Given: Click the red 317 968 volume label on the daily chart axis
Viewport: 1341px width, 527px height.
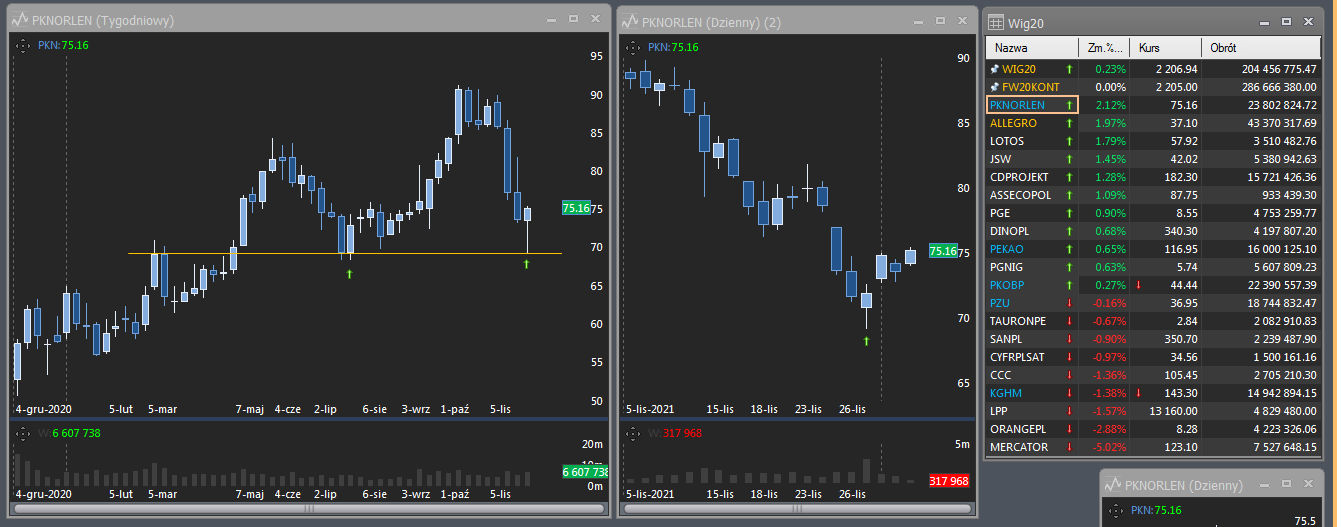Looking at the screenshot, I should [x=949, y=481].
